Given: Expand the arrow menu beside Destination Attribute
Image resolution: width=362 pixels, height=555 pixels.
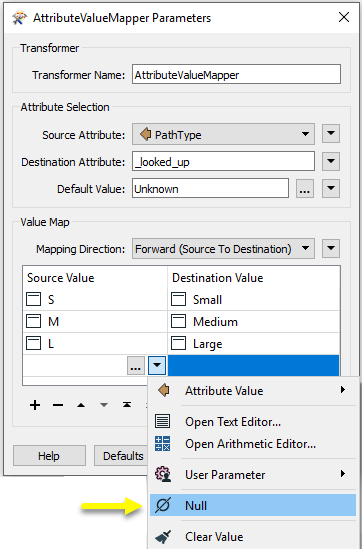Looking at the screenshot, I should (x=331, y=161).
